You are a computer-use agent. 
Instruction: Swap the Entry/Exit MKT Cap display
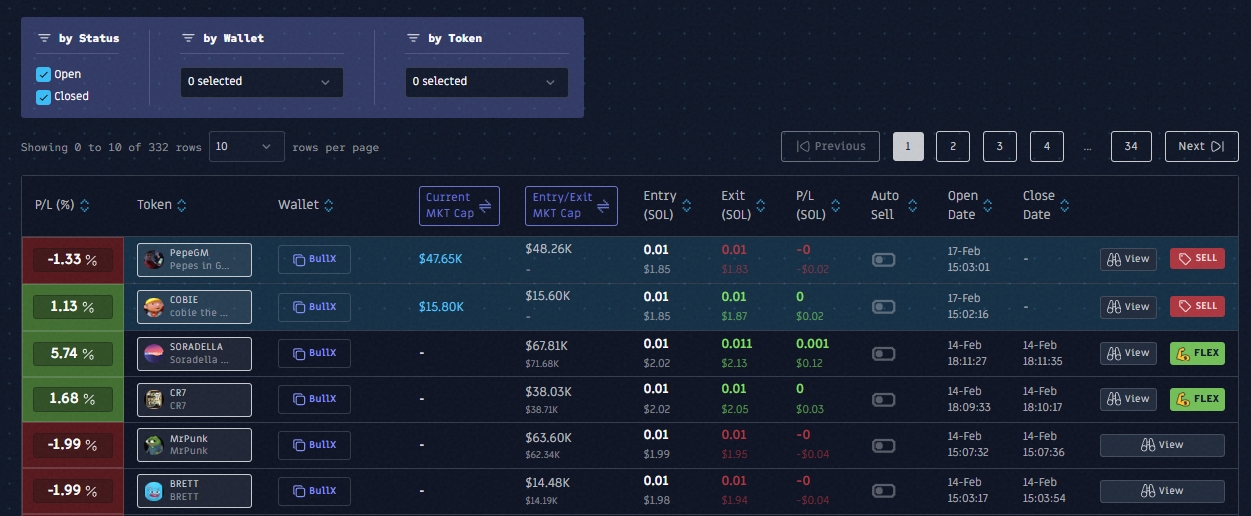603,205
